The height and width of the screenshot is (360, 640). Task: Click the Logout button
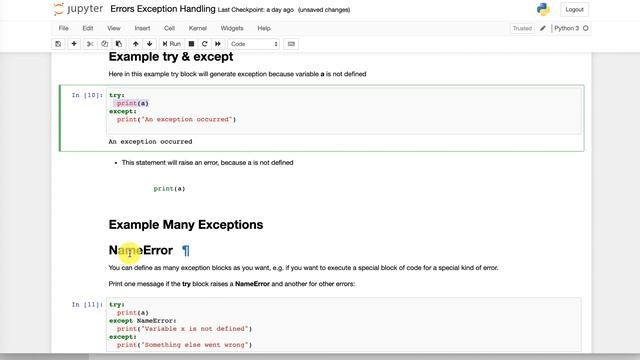pos(574,9)
